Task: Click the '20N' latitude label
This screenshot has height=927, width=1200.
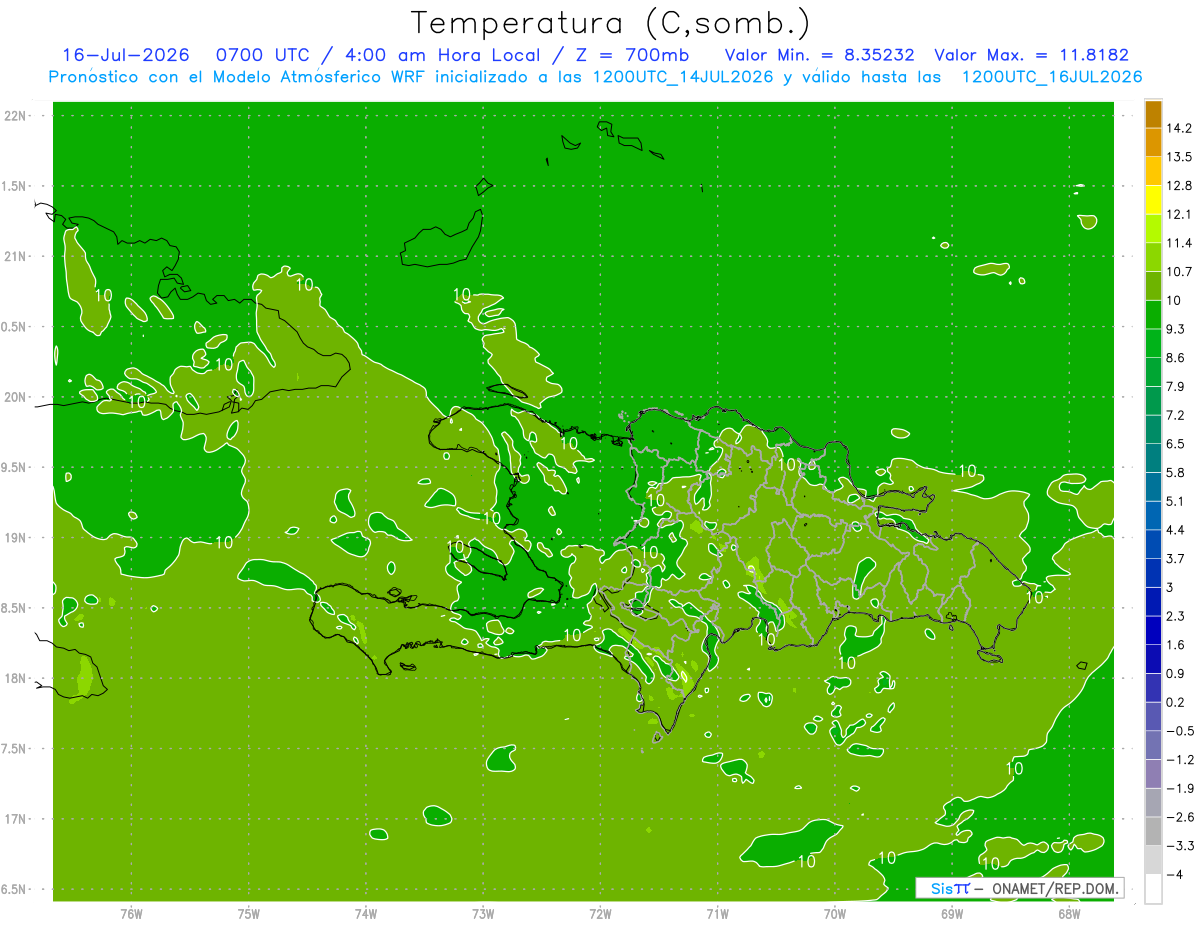Action: click(16, 397)
